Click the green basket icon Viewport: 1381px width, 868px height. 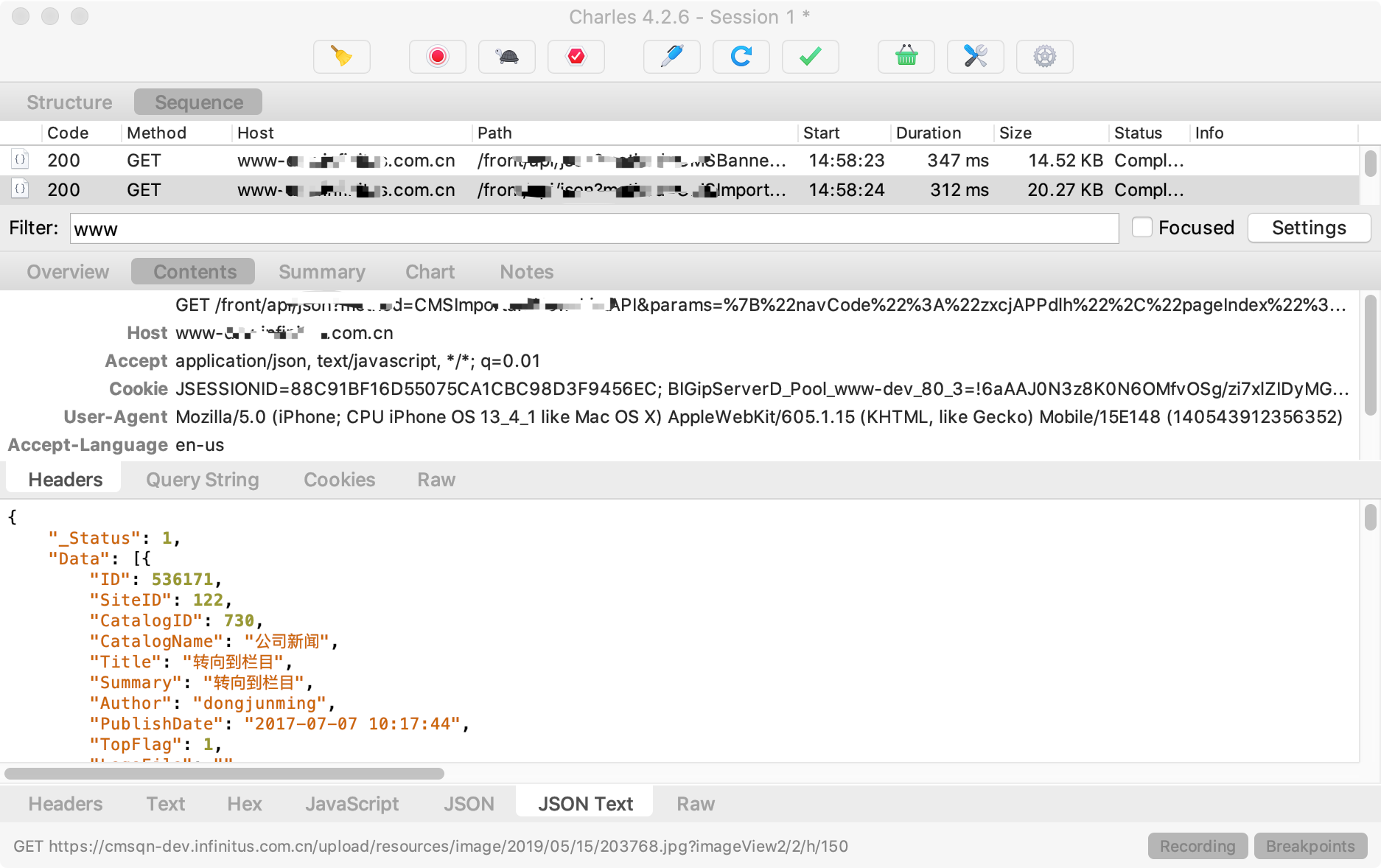click(x=906, y=57)
